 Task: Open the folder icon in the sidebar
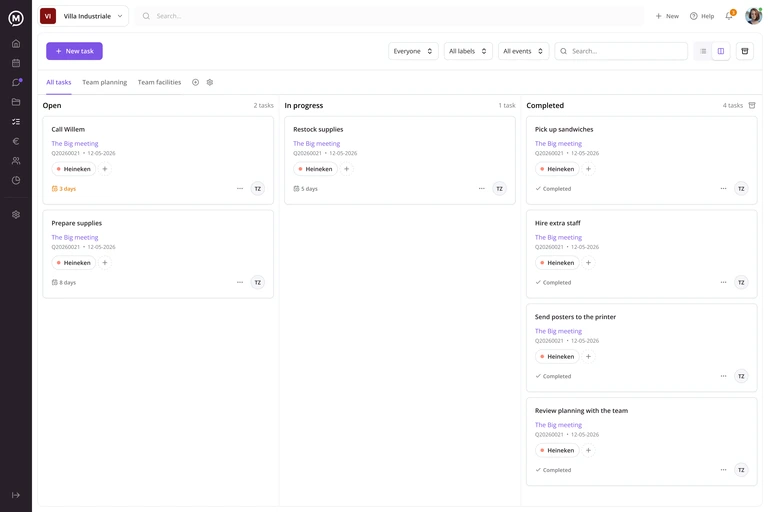16,102
